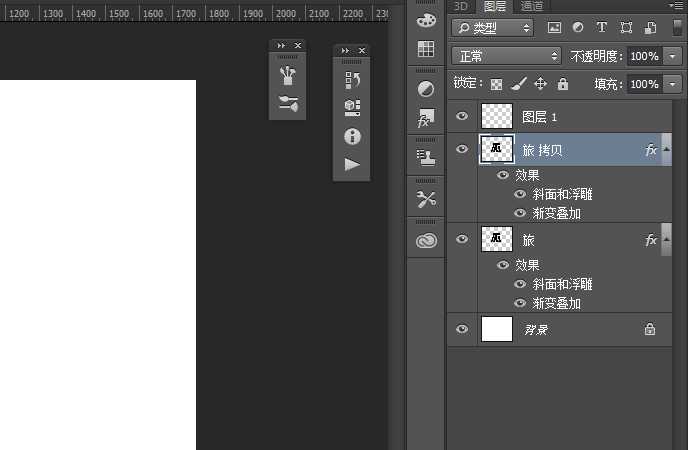This screenshot has height=450, width=700.
Task: Open the Color panel palette icon
Action: (426, 20)
